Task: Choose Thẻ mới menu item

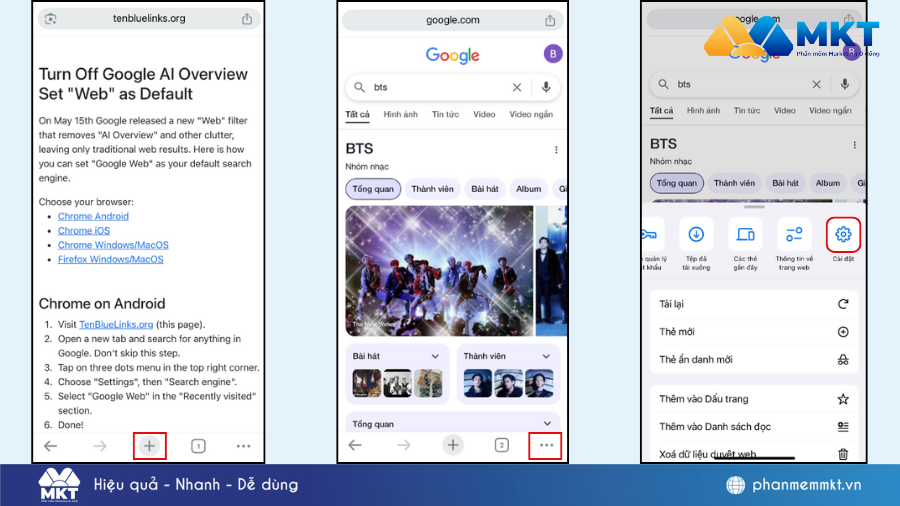Action: click(x=754, y=332)
